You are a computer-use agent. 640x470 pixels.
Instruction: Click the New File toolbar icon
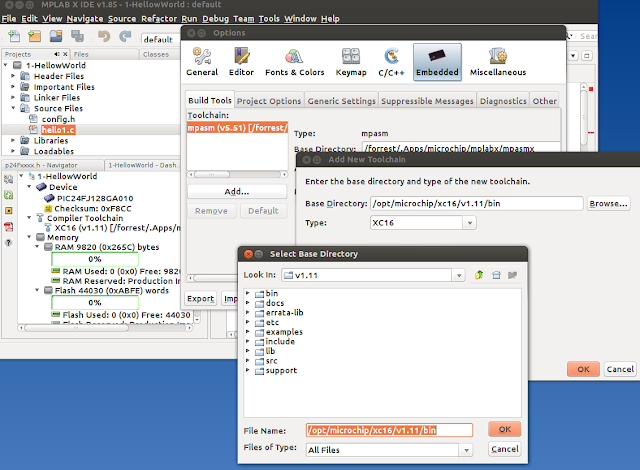click(x=14, y=36)
